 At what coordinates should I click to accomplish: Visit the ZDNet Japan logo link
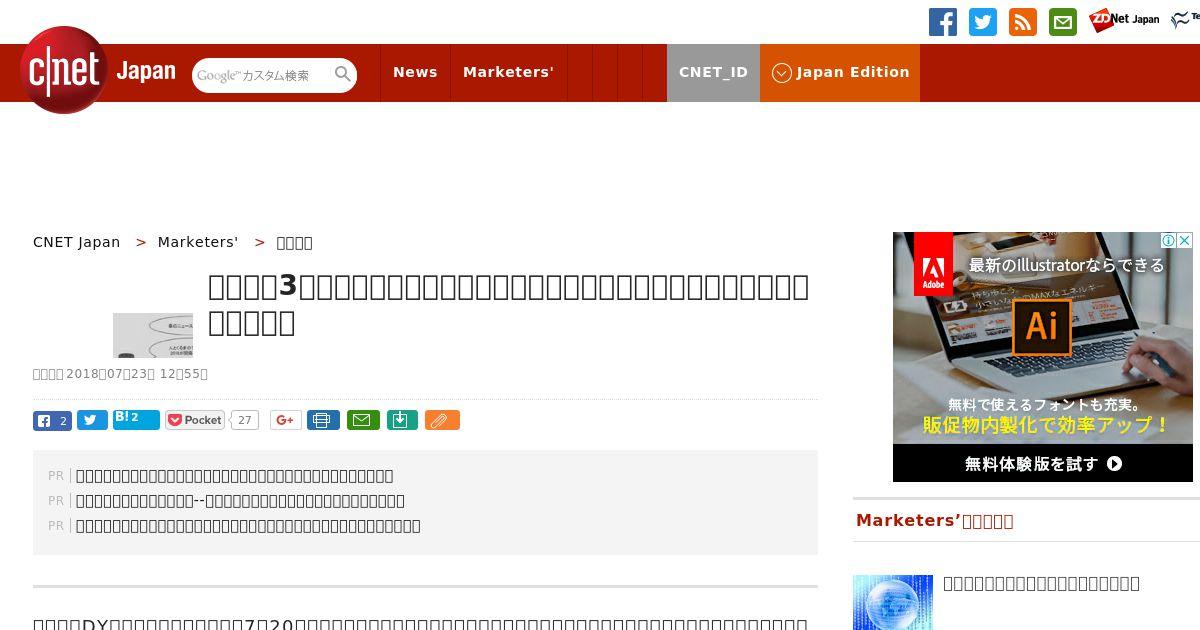pos(1124,20)
